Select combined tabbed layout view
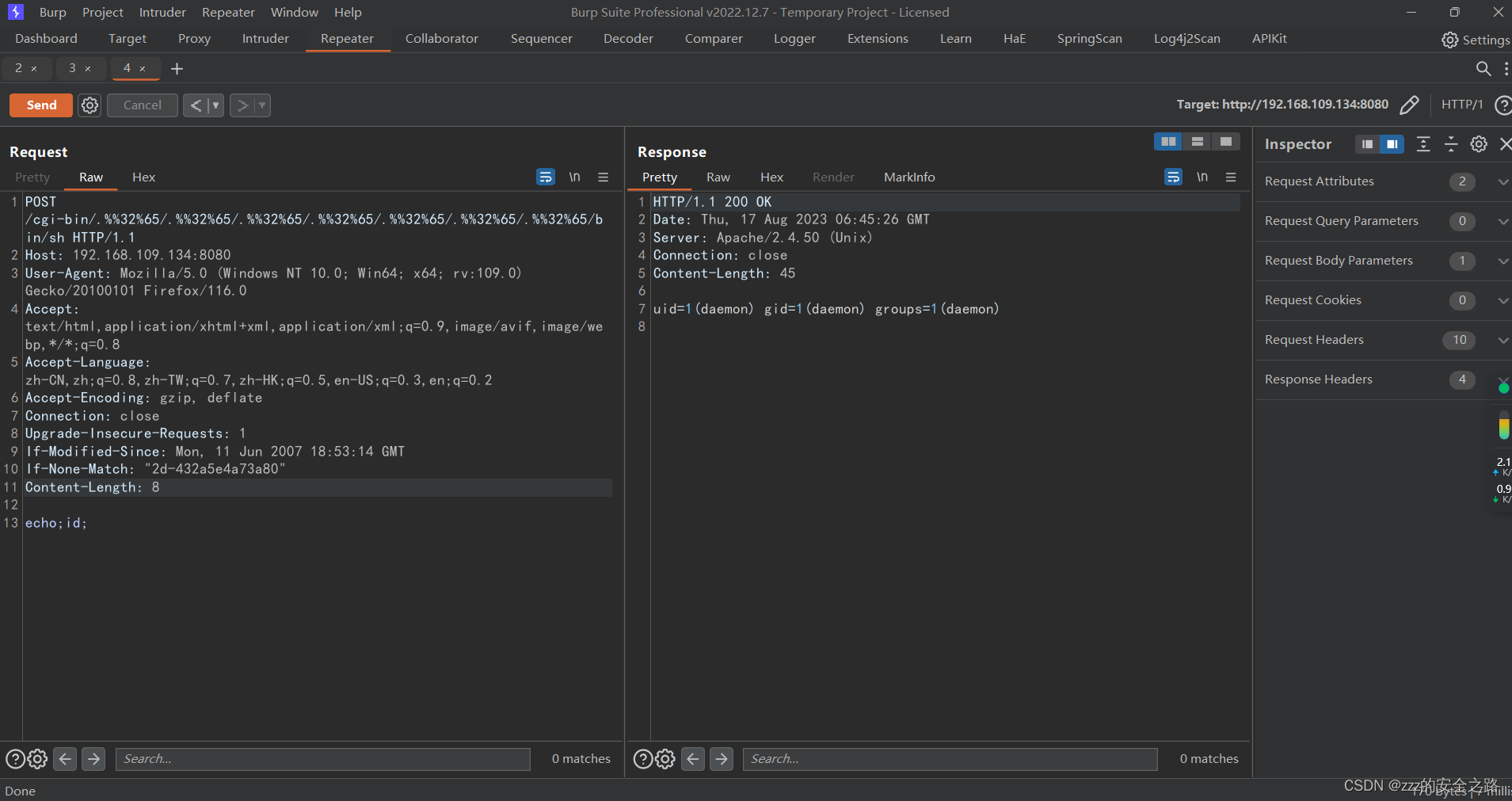This screenshot has height=801, width=1512. [x=1226, y=142]
